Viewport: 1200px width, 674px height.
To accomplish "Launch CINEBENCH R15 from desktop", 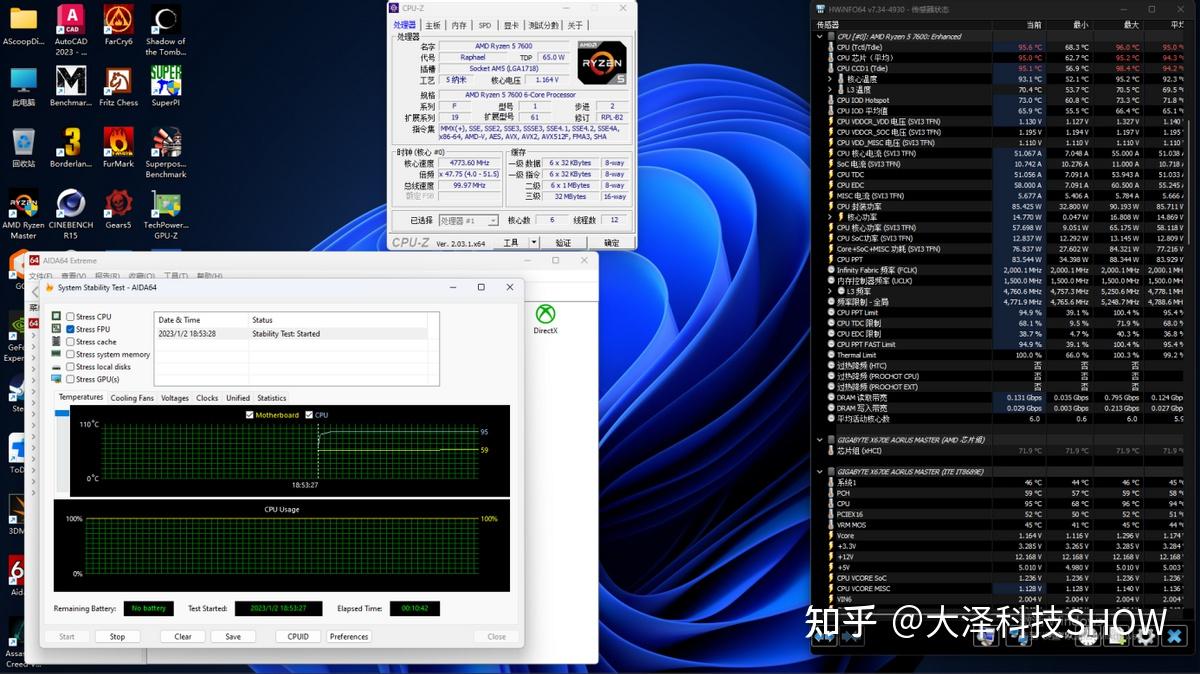I will (70, 214).
